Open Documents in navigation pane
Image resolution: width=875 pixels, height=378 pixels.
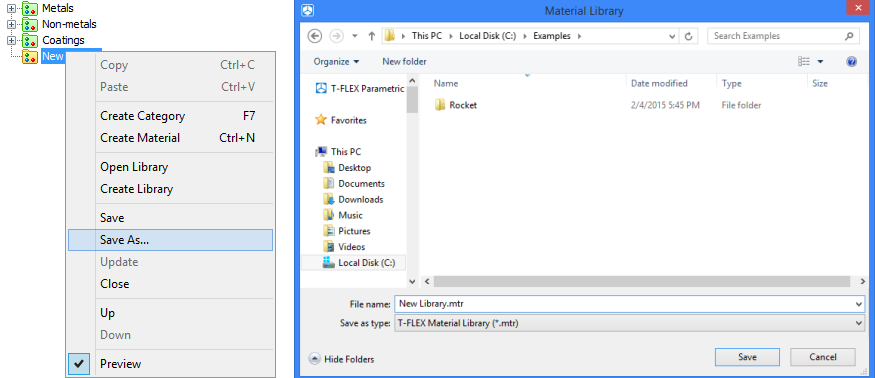pos(354,184)
